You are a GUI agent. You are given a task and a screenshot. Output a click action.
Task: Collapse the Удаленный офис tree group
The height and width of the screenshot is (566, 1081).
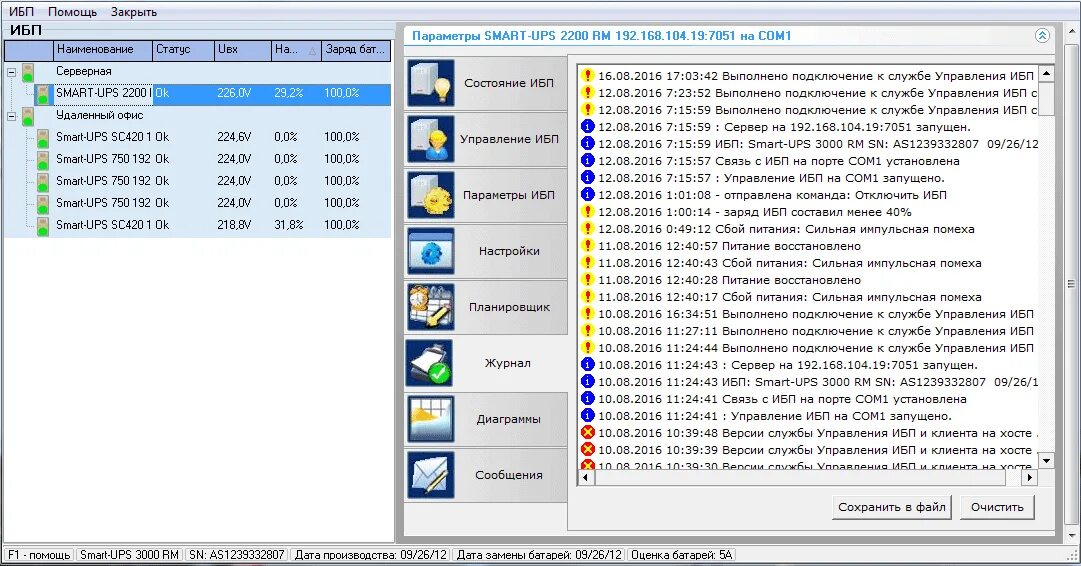[12, 116]
